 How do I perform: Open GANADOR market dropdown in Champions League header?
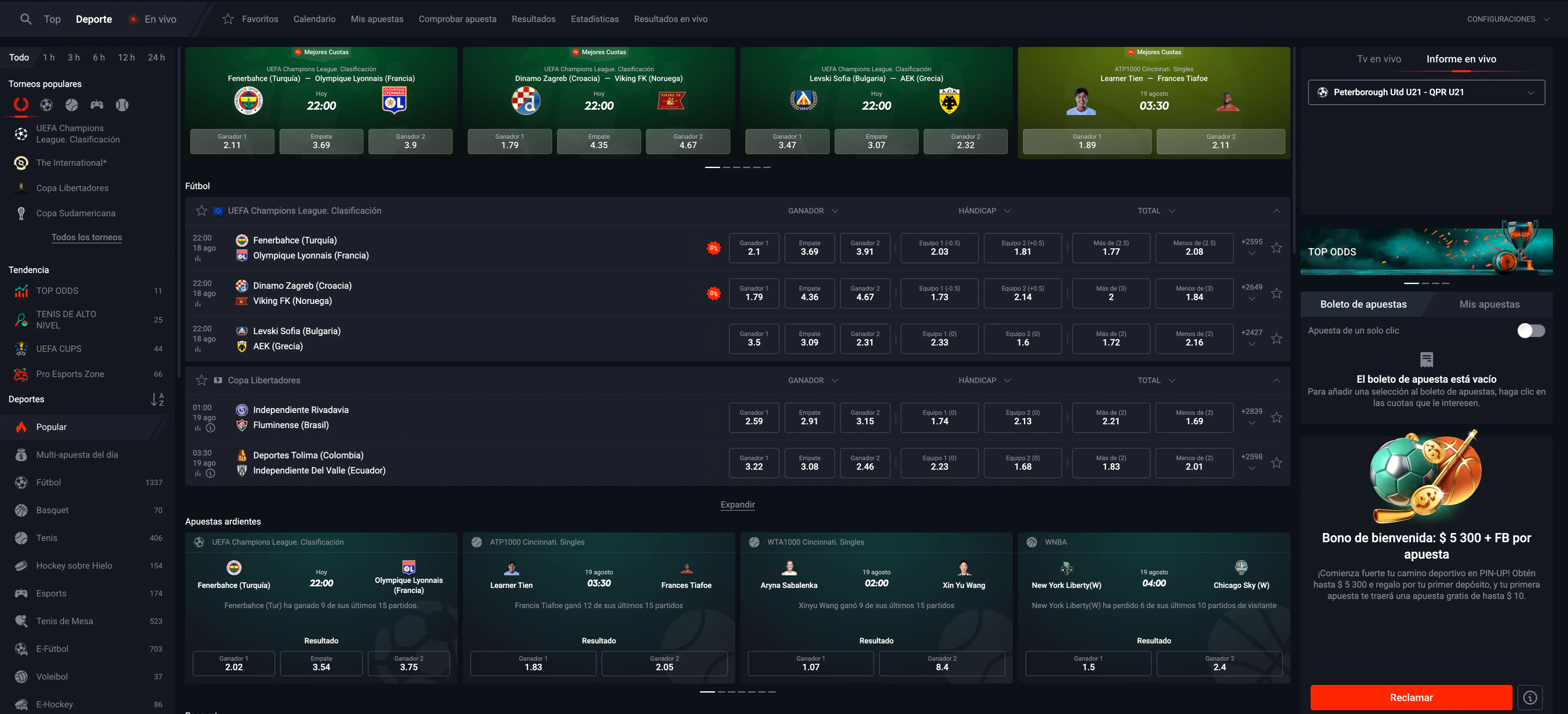click(813, 211)
